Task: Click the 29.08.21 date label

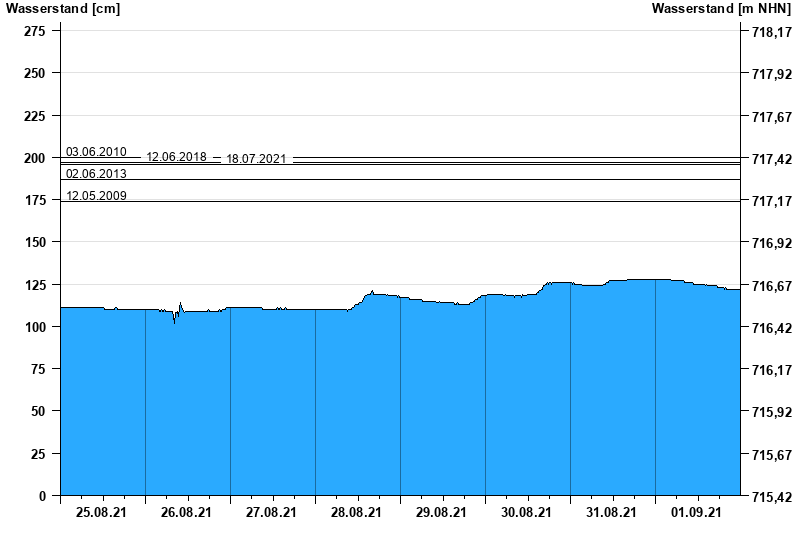Action: point(442,513)
